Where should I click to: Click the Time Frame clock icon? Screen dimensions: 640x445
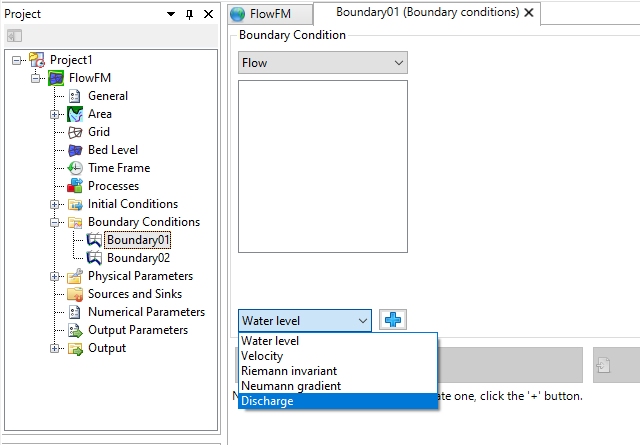coord(75,168)
